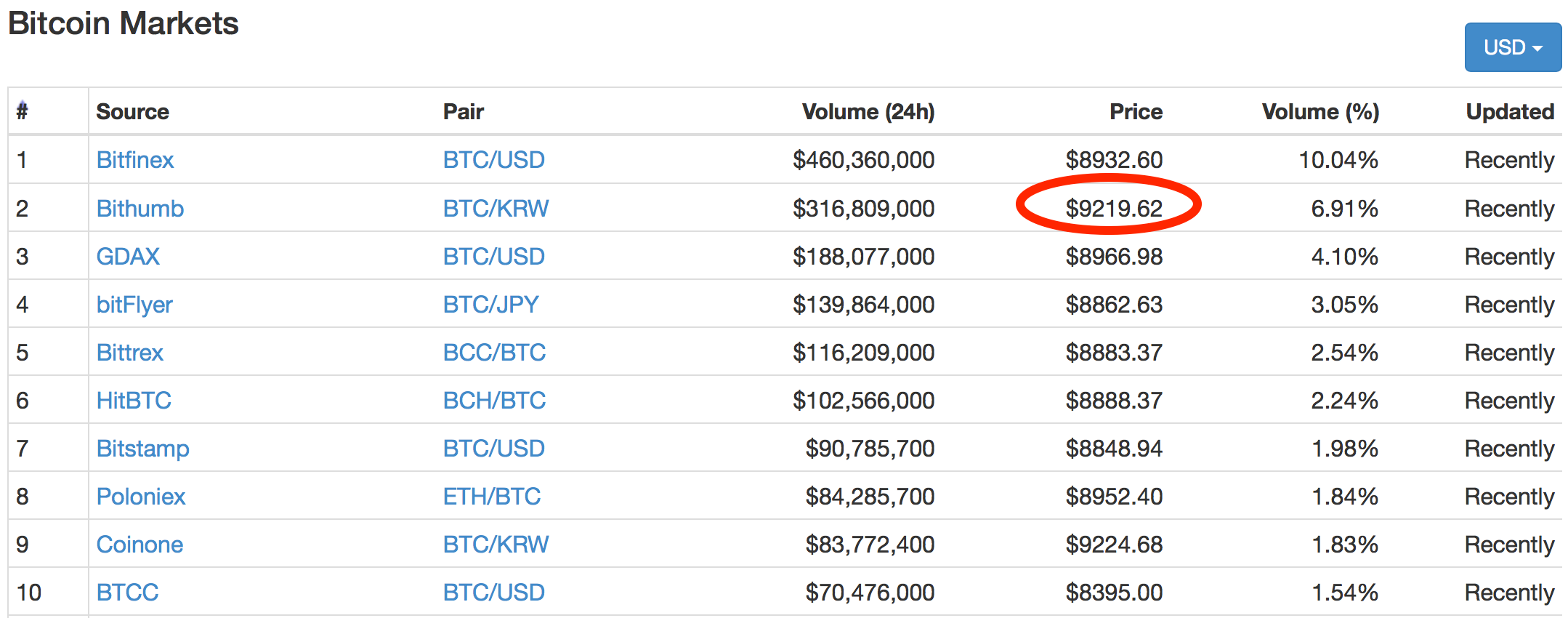Open the bitFlyer source link
This screenshot has width=1568, height=618.
134,305
